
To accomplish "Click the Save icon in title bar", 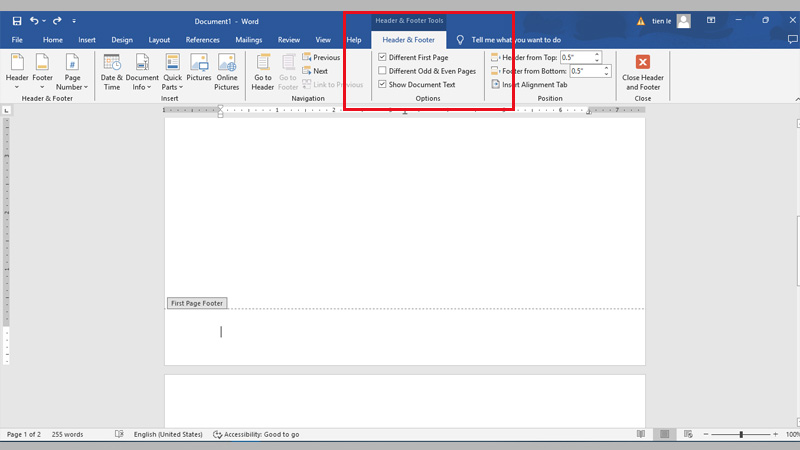I will [16, 20].
